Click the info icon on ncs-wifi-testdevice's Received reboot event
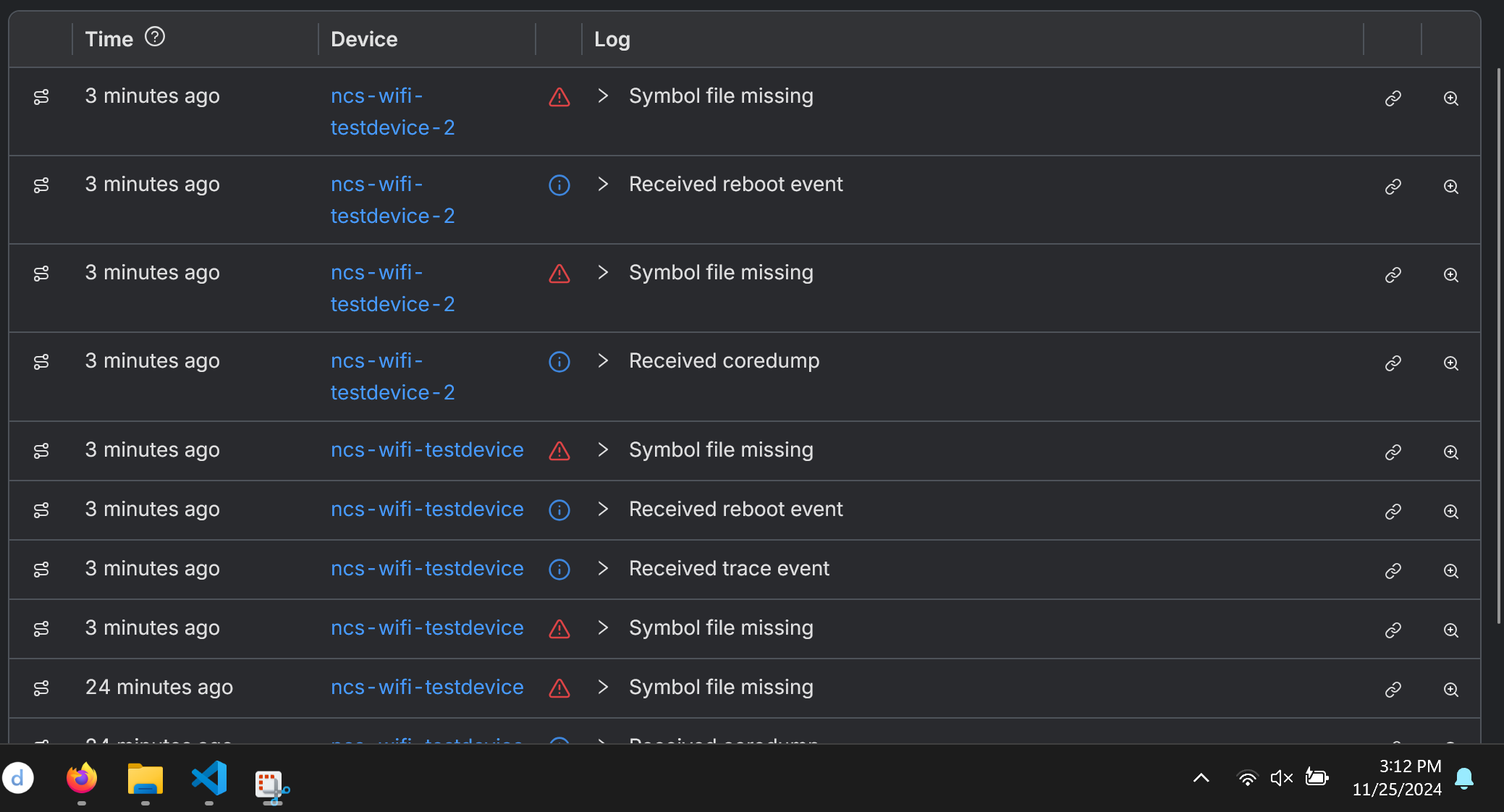The height and width of the screenshot is (812, 1504). (559, 510)
